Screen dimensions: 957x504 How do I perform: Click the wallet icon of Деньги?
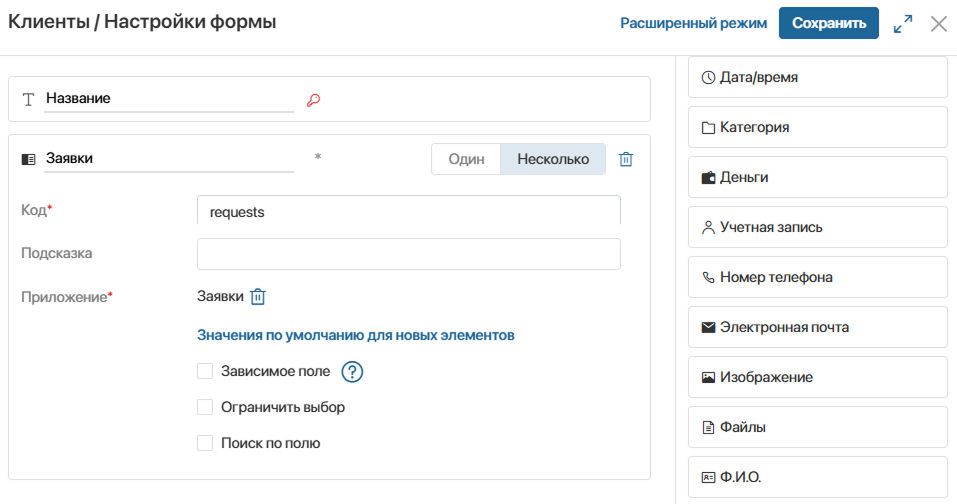click(708, 178)
